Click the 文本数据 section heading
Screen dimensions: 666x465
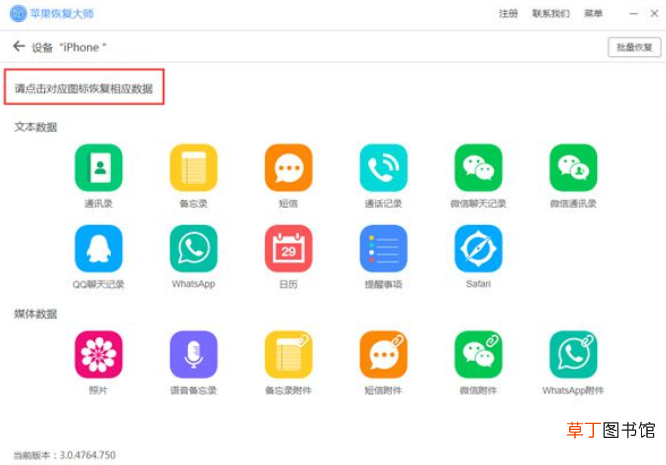click(x=36, y=127)
